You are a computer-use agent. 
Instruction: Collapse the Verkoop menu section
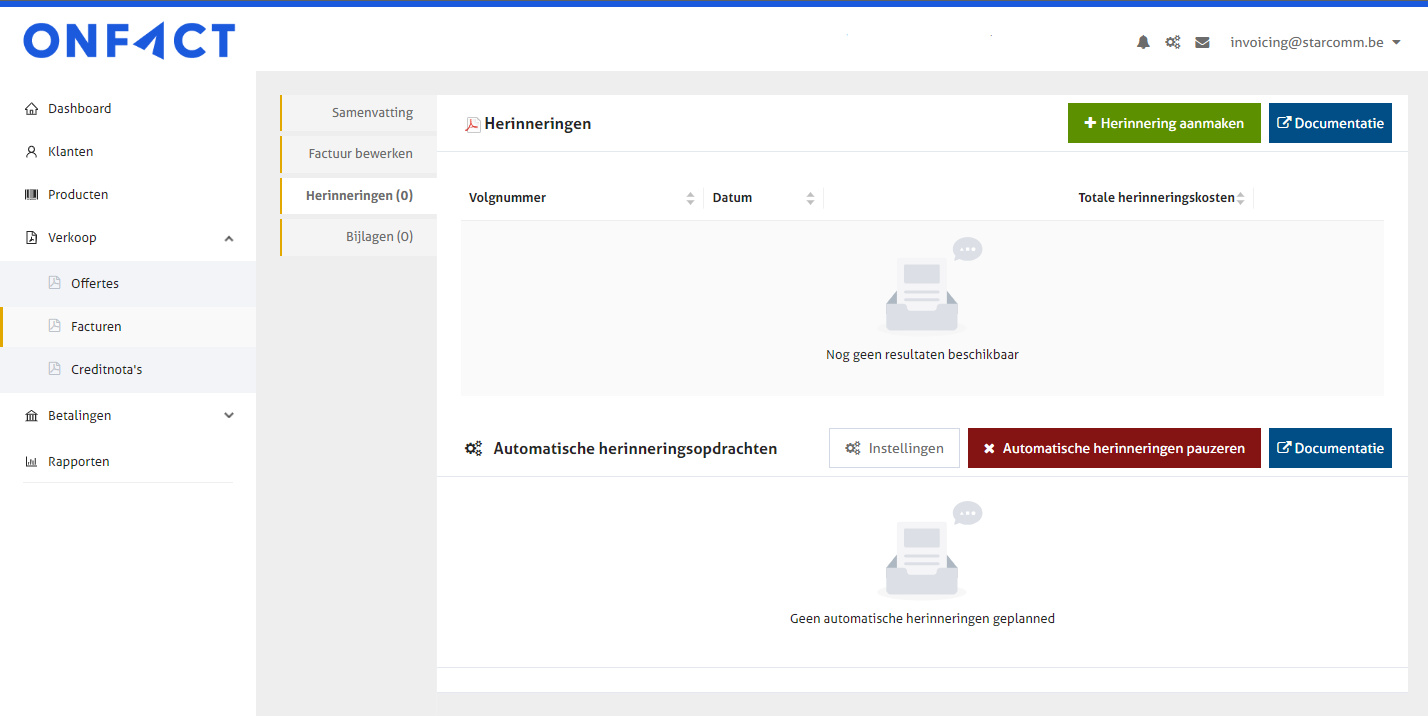[x=228, y=238]
